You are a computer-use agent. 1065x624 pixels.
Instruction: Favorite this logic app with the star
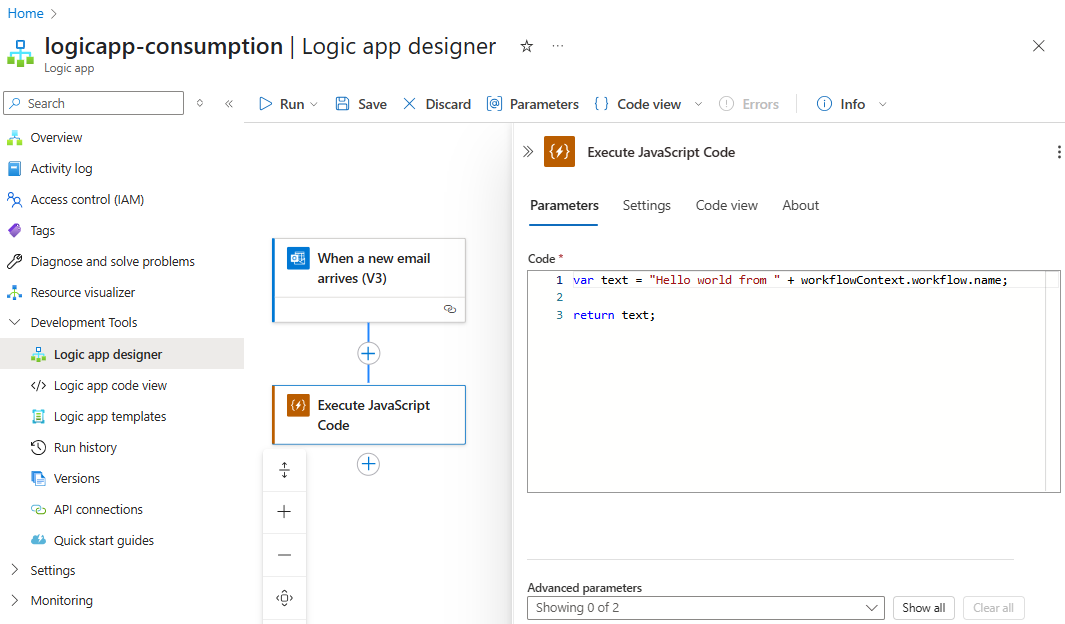tap(526, 46)
